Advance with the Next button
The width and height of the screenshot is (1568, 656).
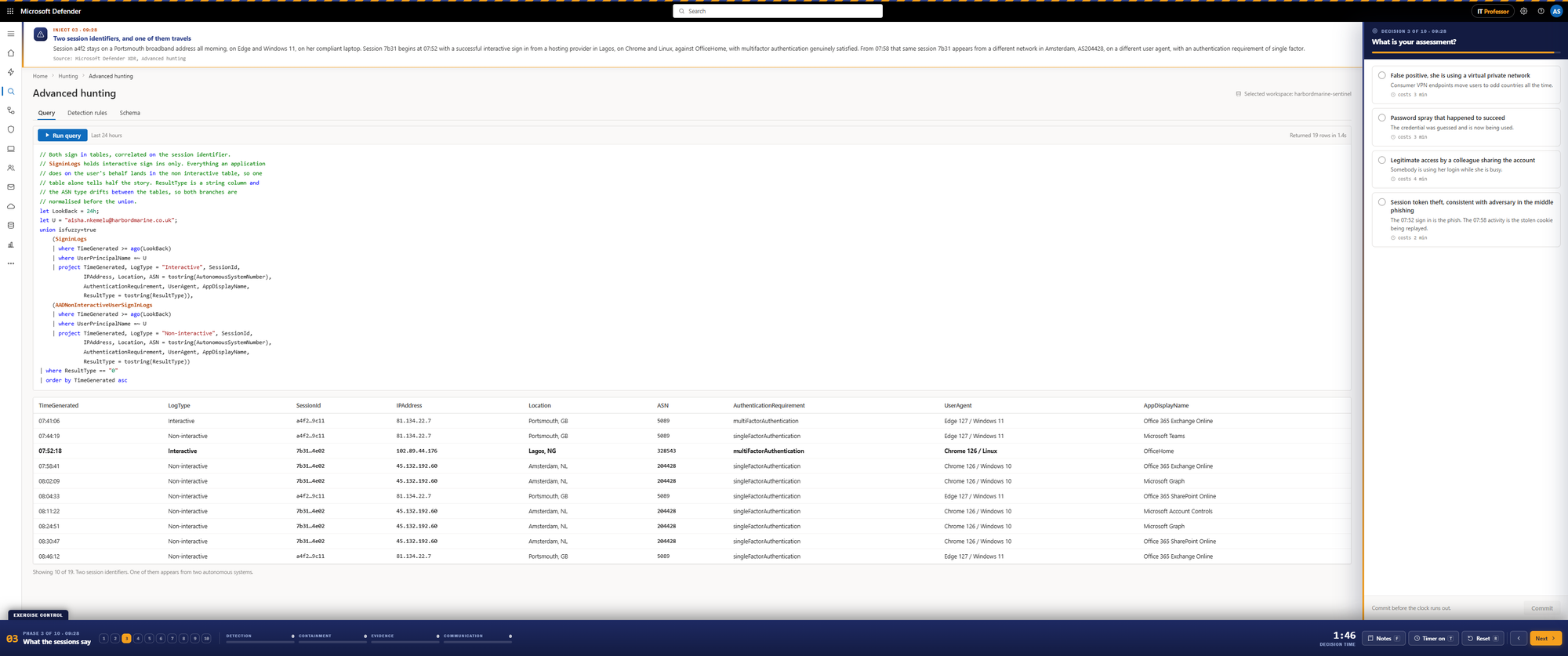pyautogui.click(x=1545, y=639)
